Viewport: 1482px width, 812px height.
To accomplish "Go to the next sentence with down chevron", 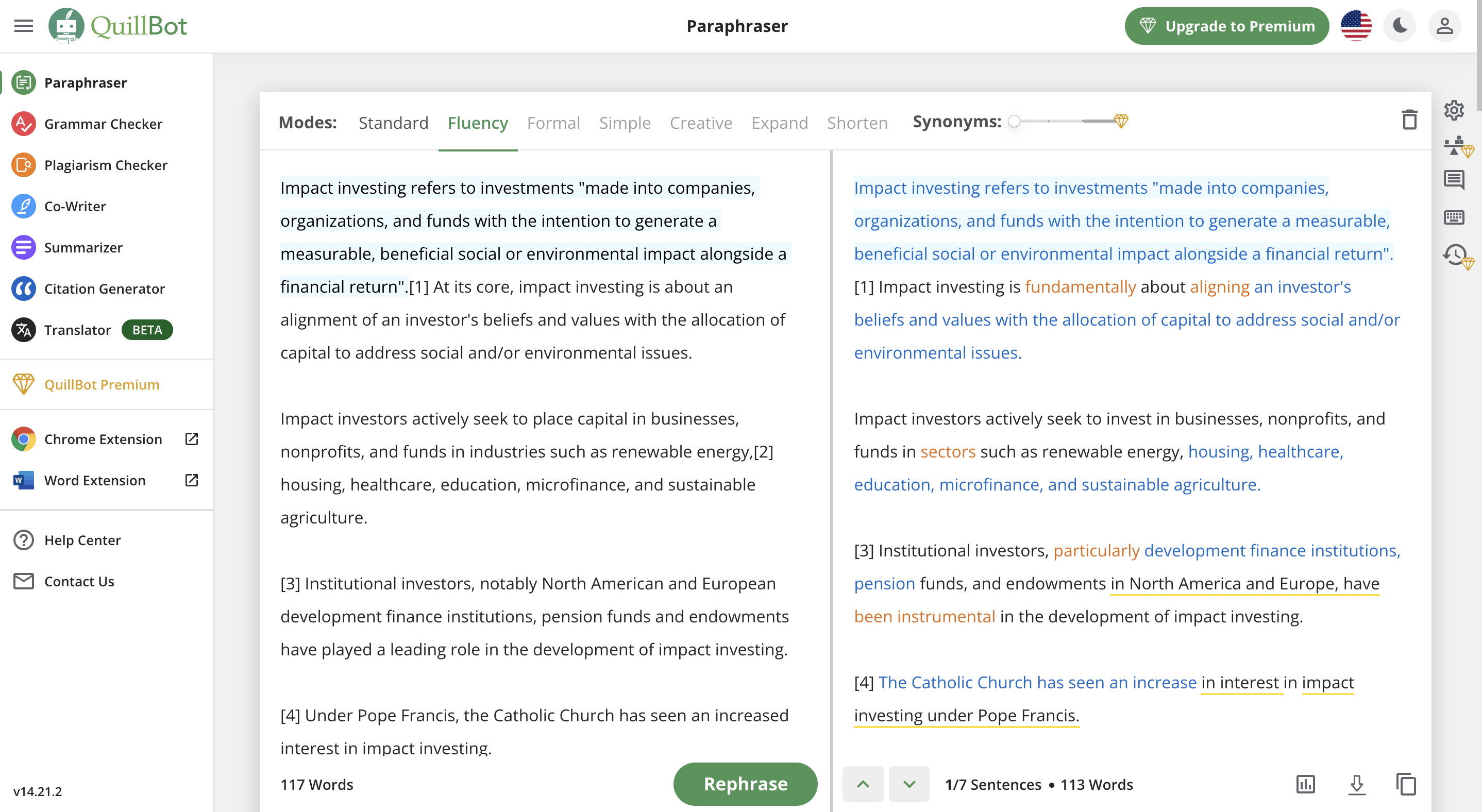I will pyautogui.click(x=909, y=784).
